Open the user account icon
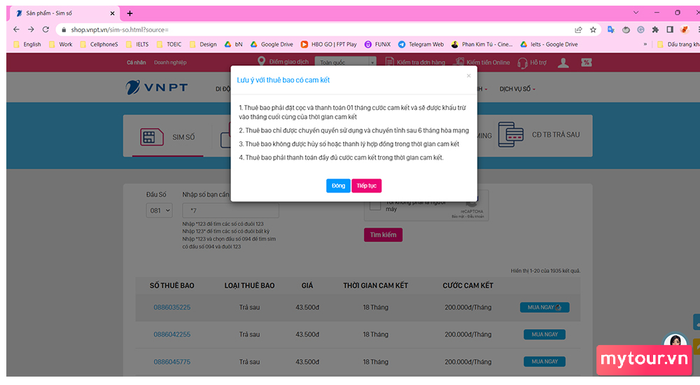700x385 pixels. (563, 63)
